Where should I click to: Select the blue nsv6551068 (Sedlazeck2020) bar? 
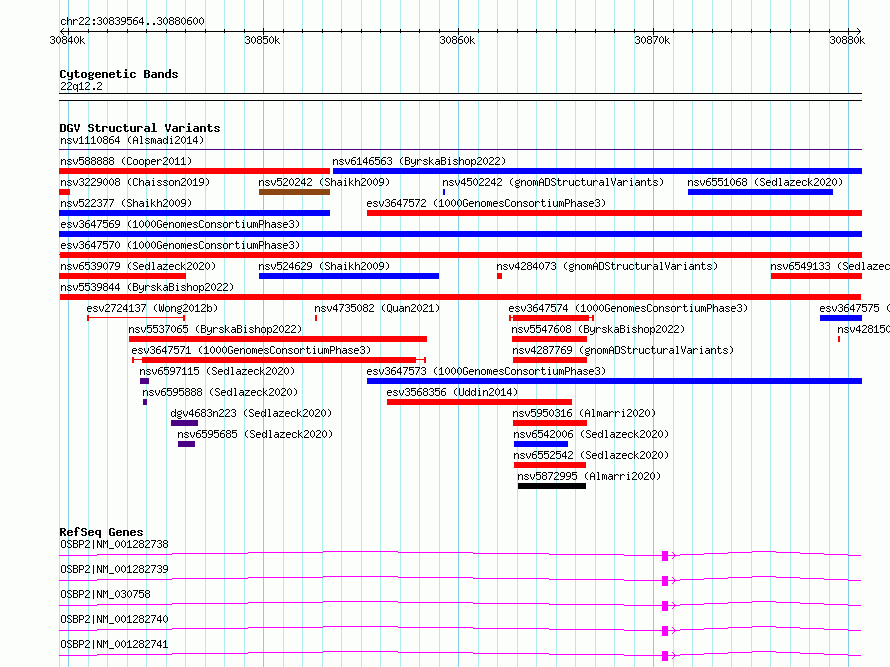tap(760, 192)
